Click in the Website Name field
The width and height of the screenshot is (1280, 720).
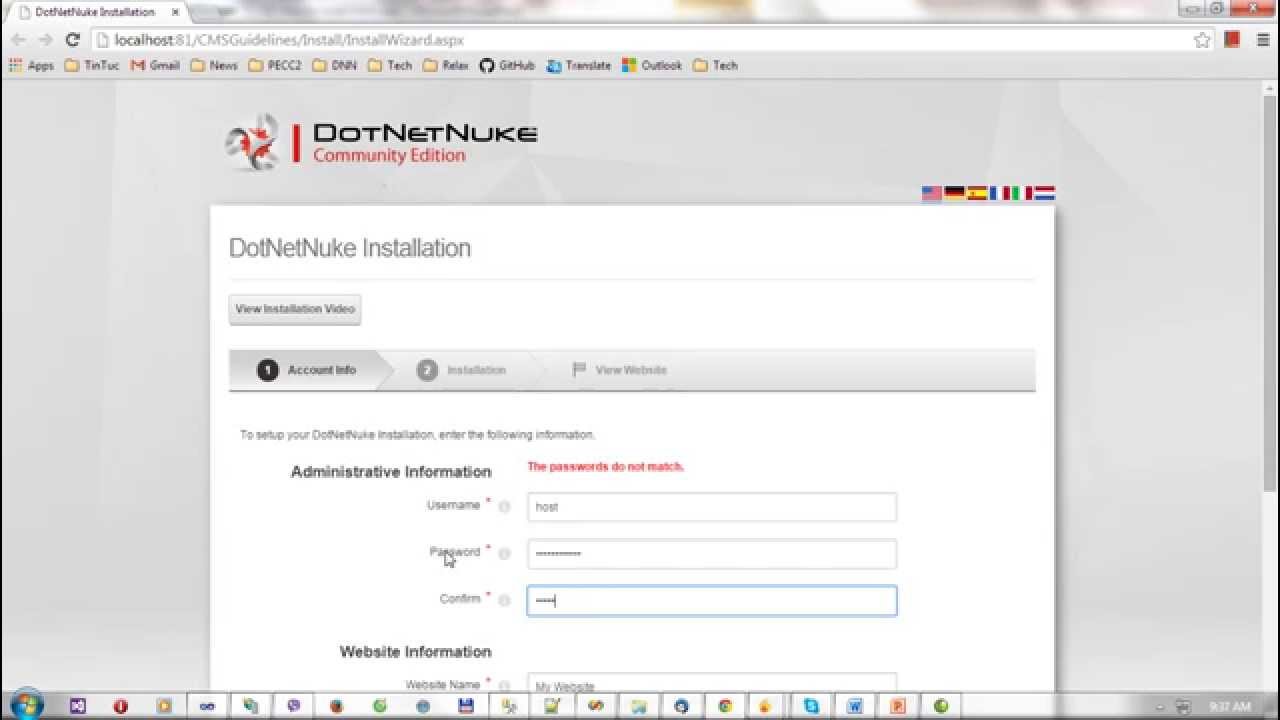[x=712, y=684]
